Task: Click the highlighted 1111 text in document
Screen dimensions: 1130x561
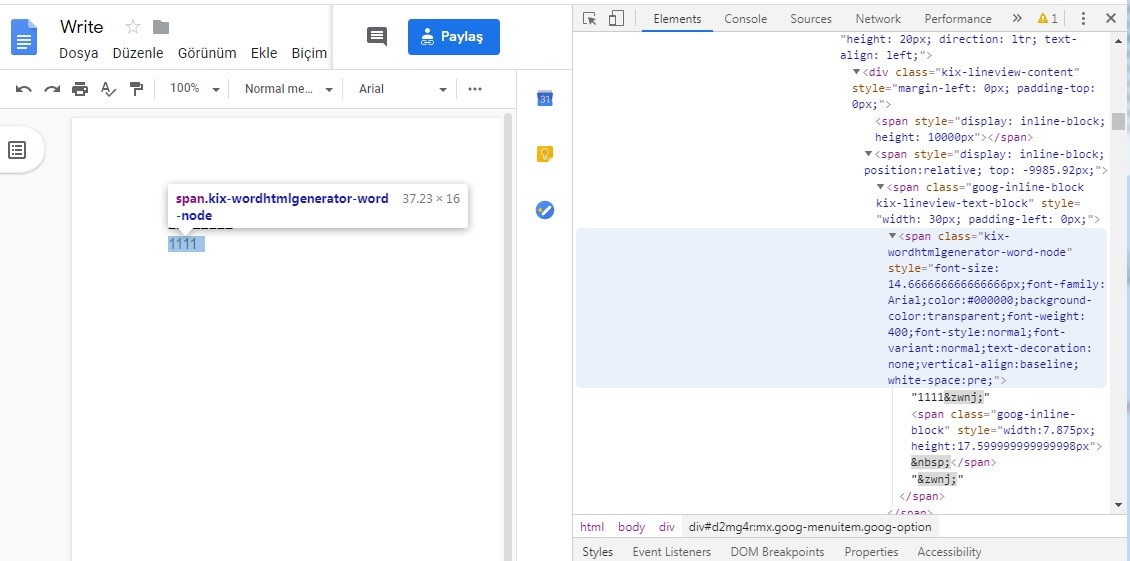Action: click(x=186, y=244)
